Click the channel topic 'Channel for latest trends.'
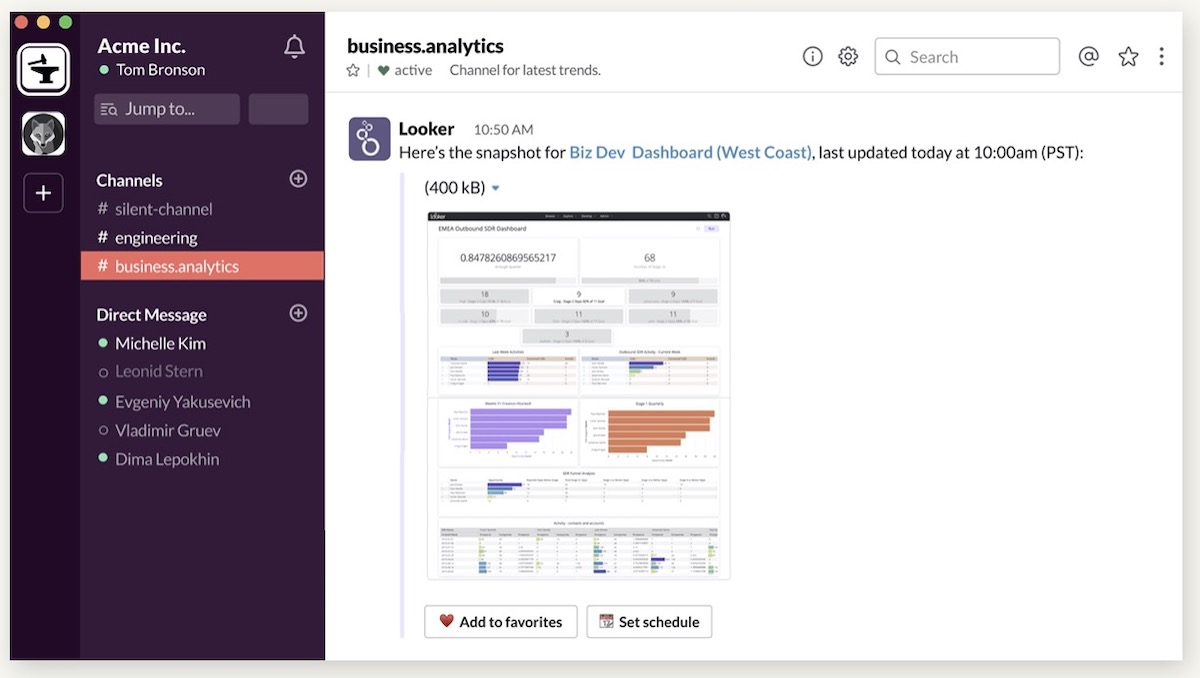This screenshot has width=1200, height=678. point(525,71)
